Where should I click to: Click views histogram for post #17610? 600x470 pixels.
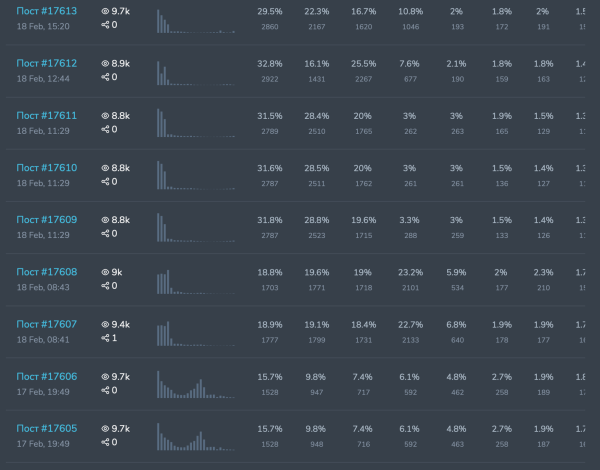coord(196,175)
